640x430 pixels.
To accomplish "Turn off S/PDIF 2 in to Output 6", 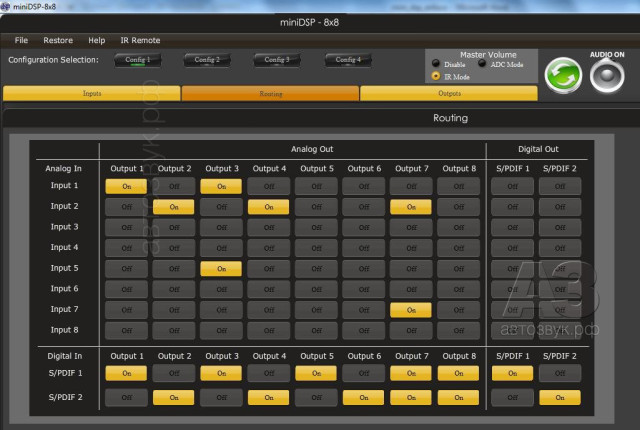I will (x=364, y=397).
